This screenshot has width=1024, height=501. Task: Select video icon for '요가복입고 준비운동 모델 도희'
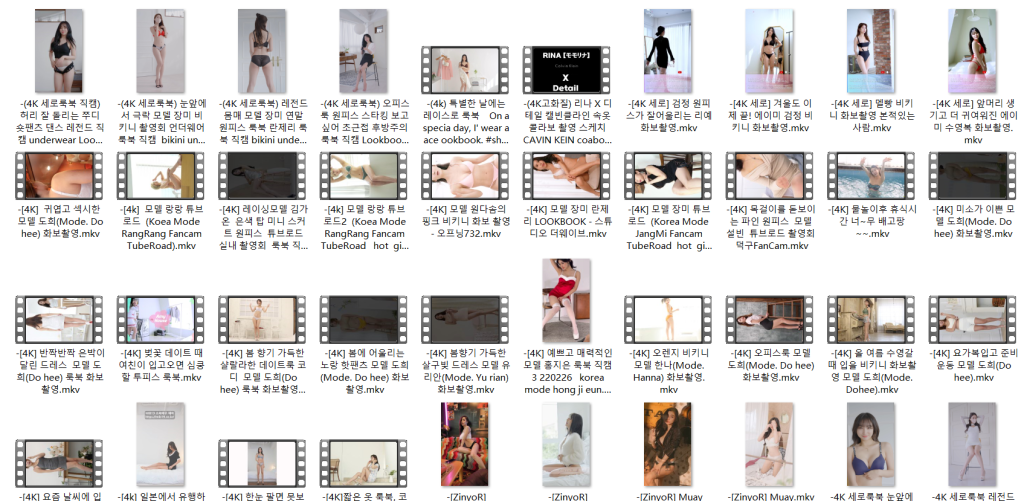972,319
